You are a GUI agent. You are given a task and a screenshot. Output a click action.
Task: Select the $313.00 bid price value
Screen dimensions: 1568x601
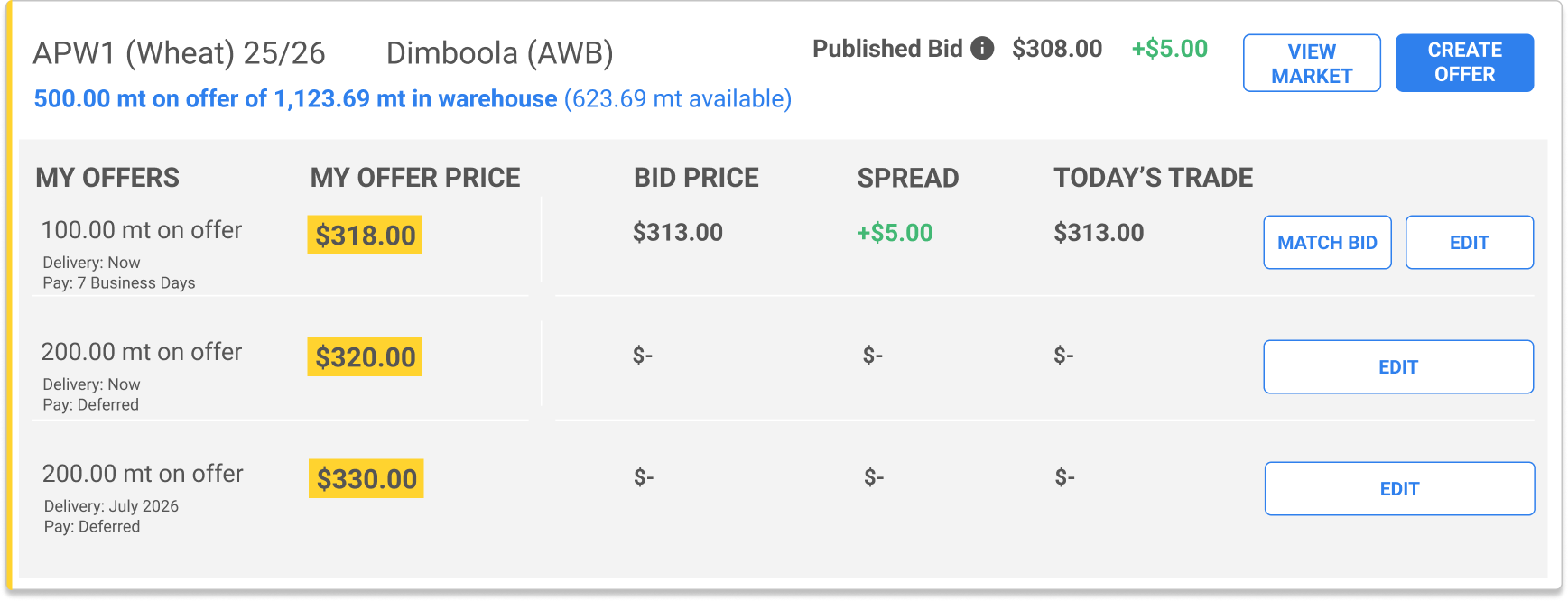coord(677,232)
